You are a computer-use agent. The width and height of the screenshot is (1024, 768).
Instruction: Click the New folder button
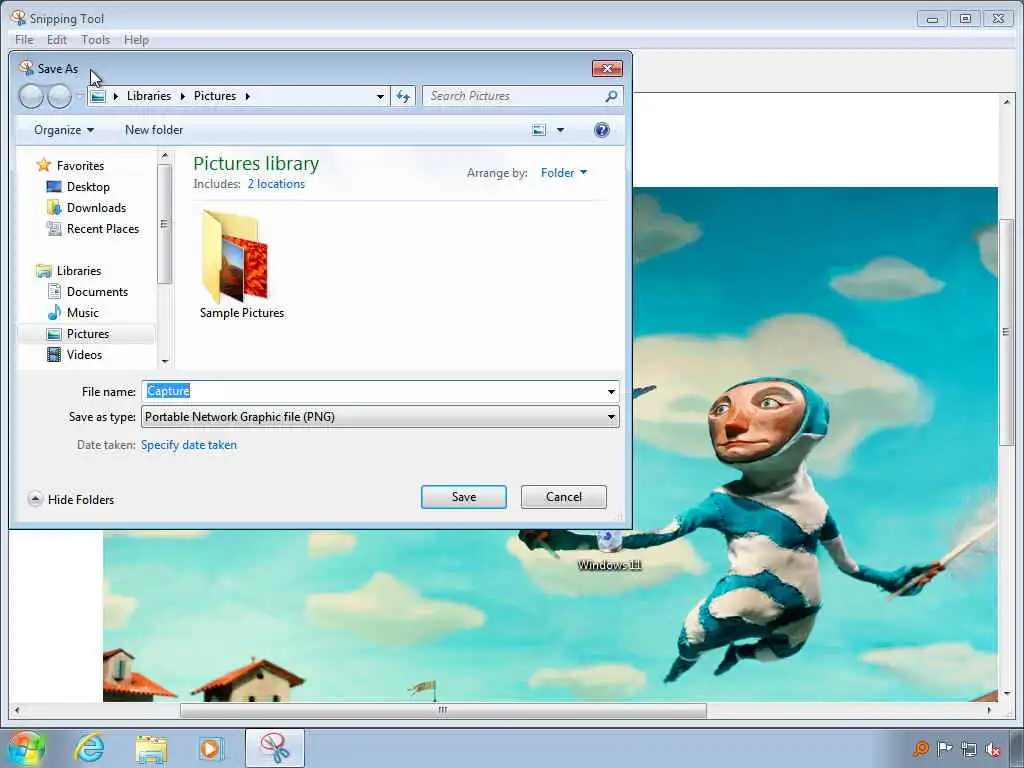(154, 130)
